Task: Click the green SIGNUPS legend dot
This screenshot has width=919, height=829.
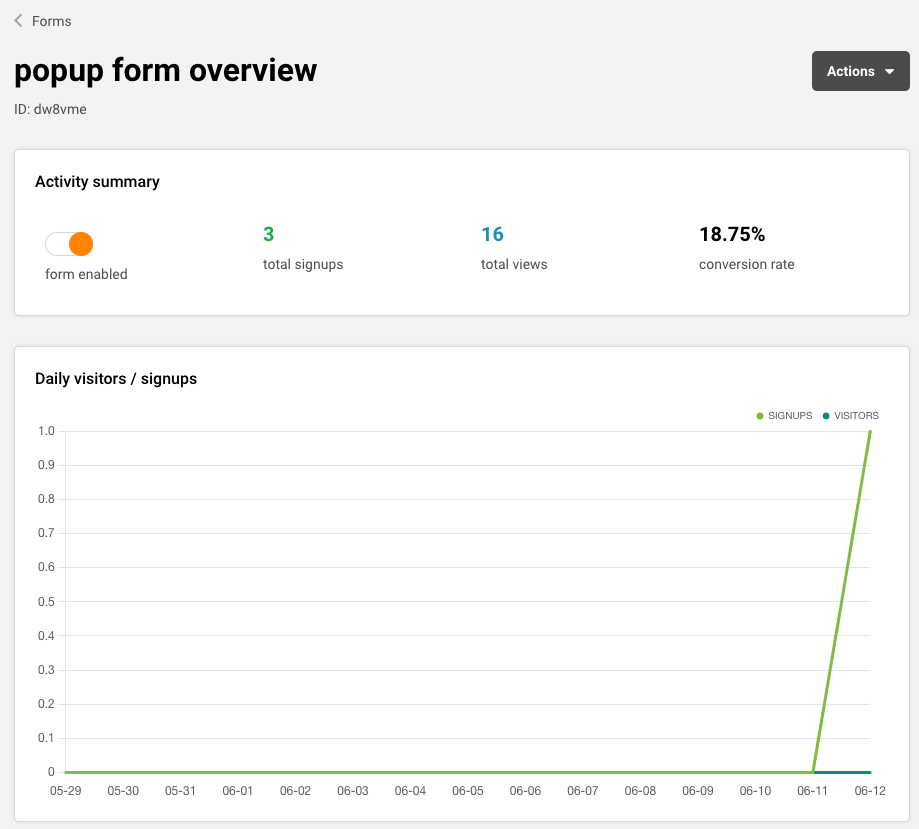Action: click(x=760, y=416)
